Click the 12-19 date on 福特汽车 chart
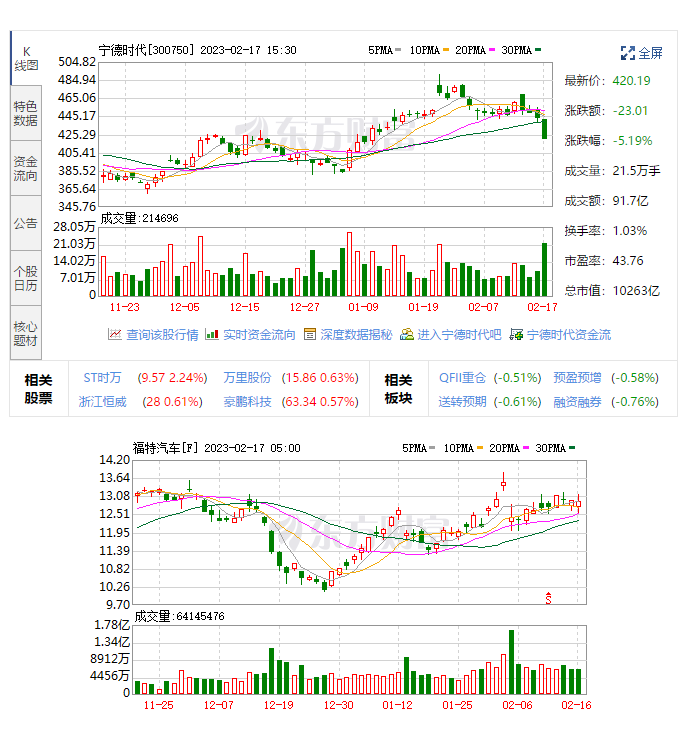 pyautogui.click(x=279, y=705)
